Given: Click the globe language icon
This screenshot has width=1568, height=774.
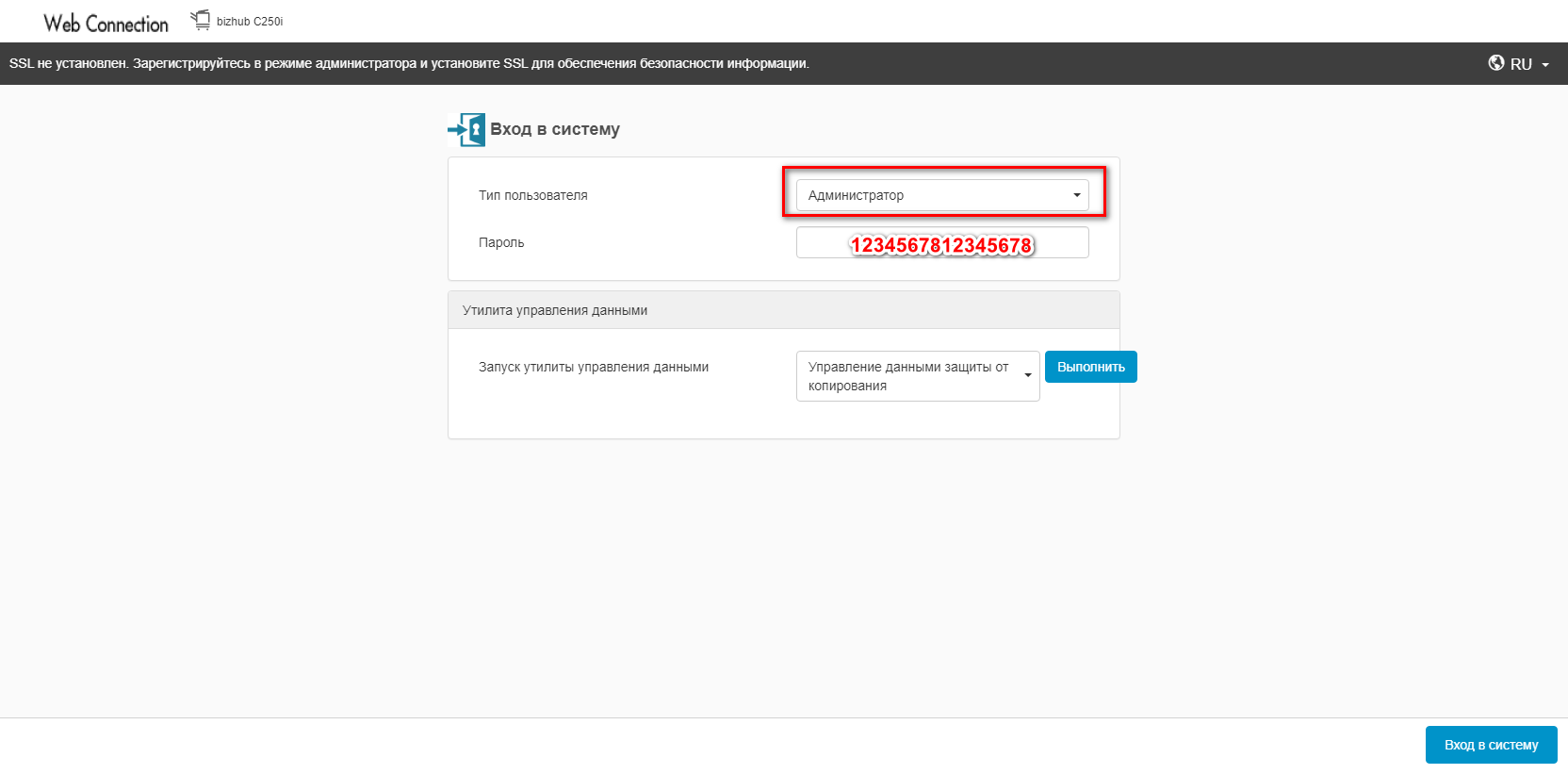Looking at the screenshot, I should pyautogui.click(x=1496, y=63).
